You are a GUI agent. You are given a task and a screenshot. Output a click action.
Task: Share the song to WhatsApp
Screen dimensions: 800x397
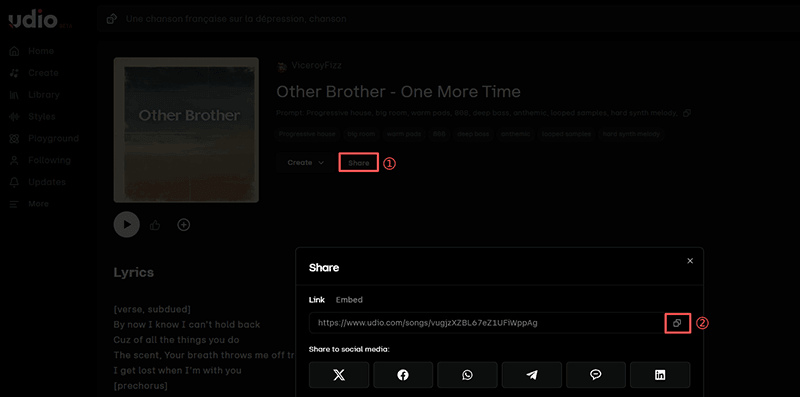click(467, 375)
